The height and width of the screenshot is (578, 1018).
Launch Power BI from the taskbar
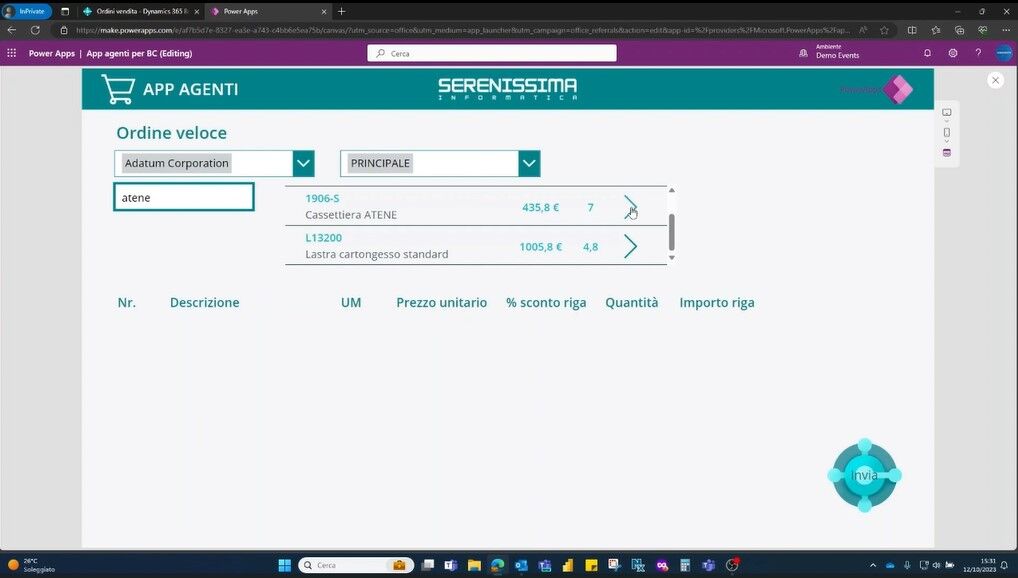tap(567, 565)
